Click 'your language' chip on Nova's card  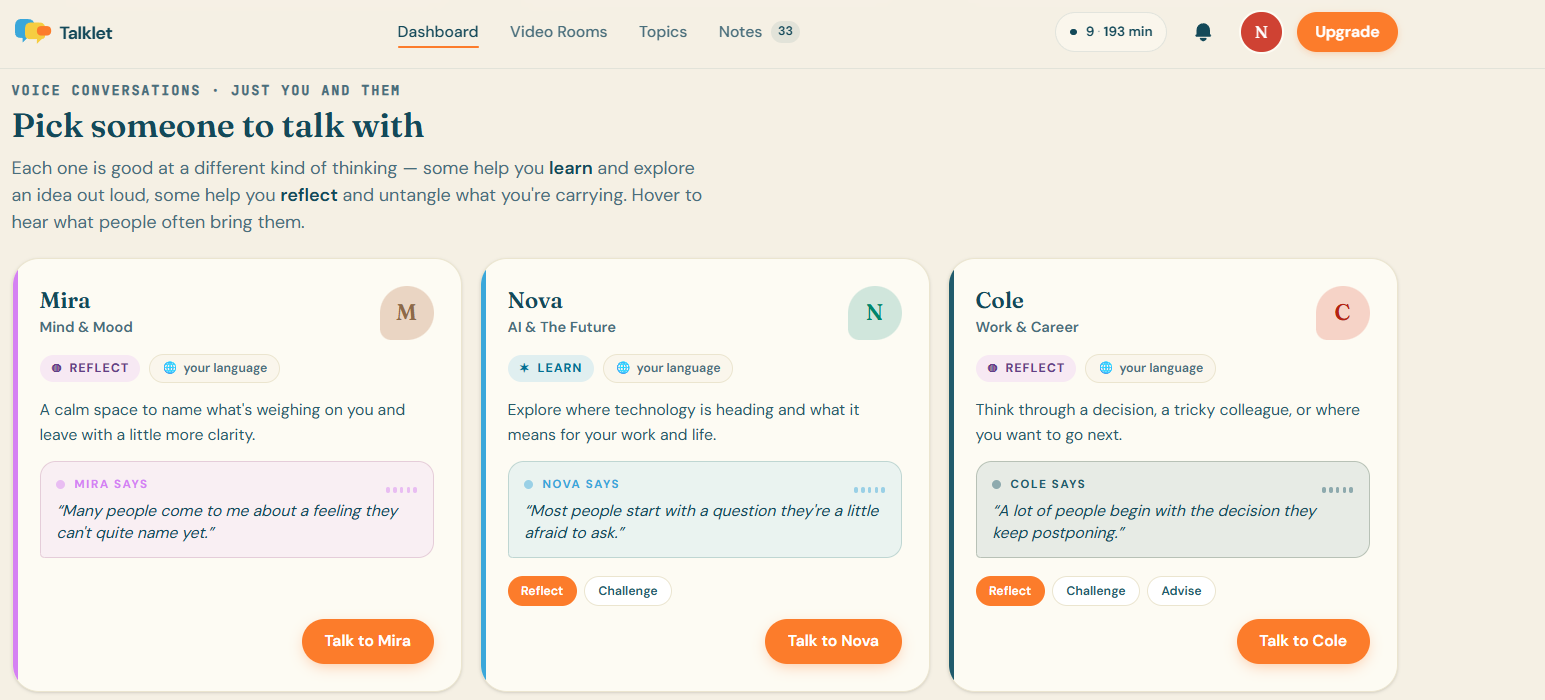[668, 368]
